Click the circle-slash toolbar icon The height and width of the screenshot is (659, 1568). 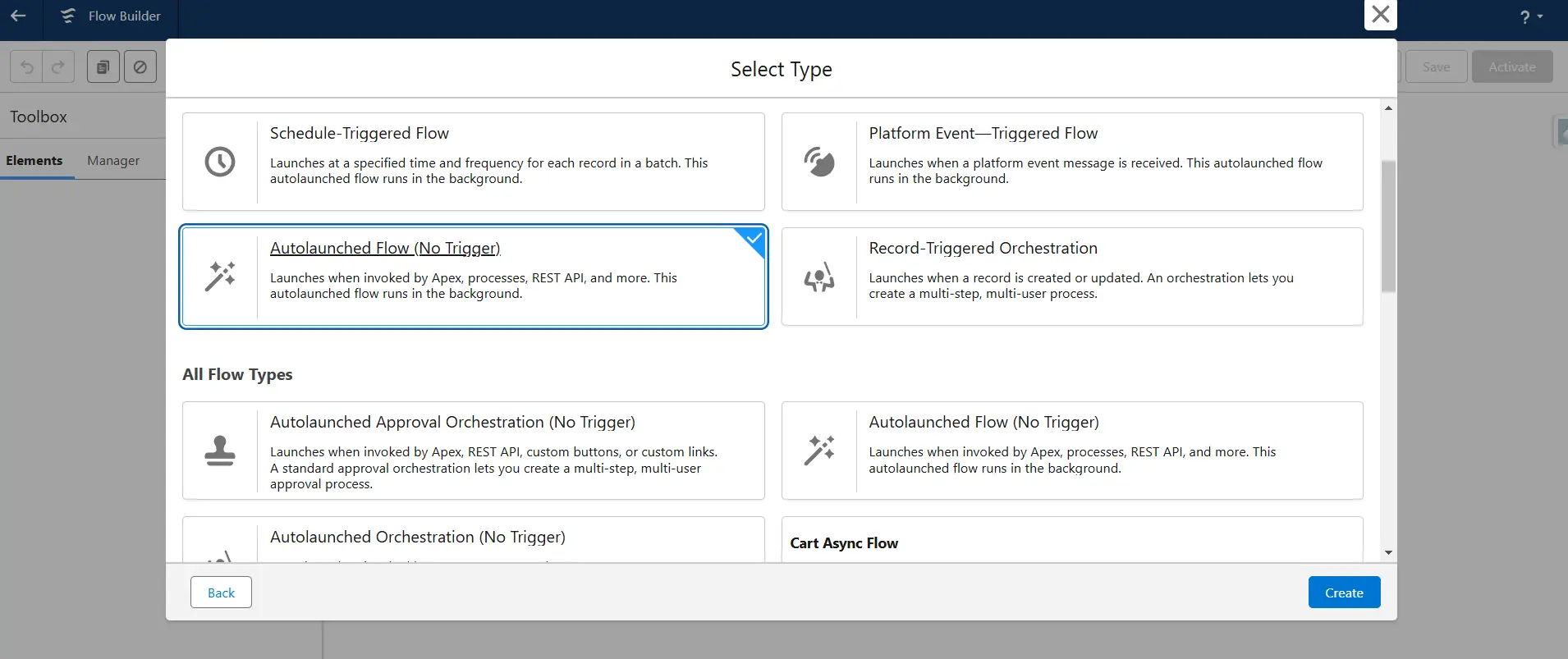[140, 66]
